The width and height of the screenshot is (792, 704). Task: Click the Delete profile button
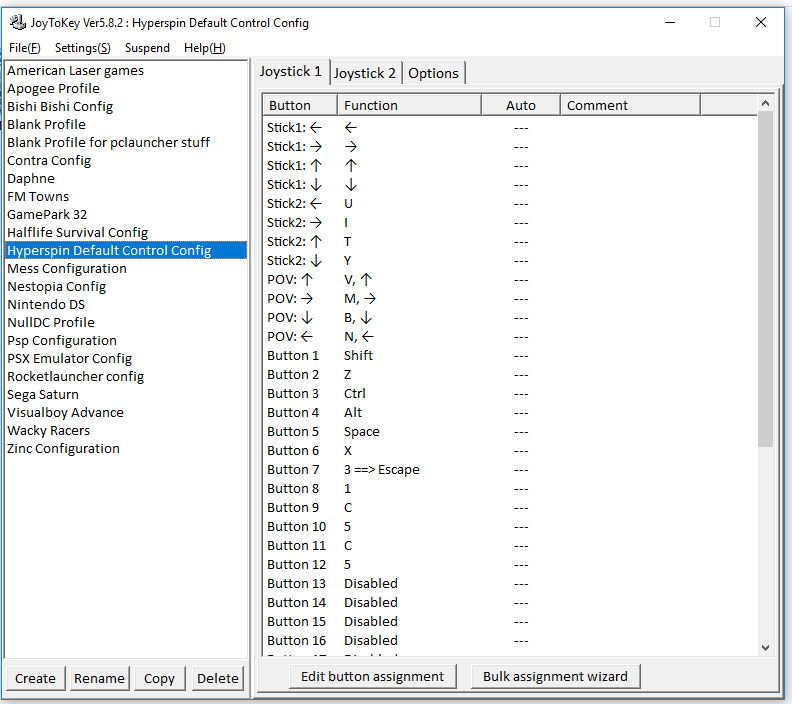coord(218,678)
